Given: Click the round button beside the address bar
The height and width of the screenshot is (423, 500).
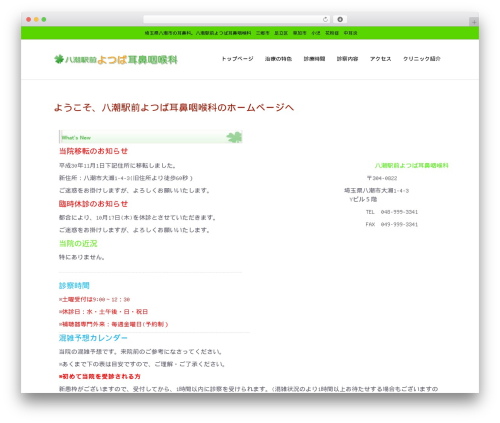Looking at the screenshot, I should (340, 19).
